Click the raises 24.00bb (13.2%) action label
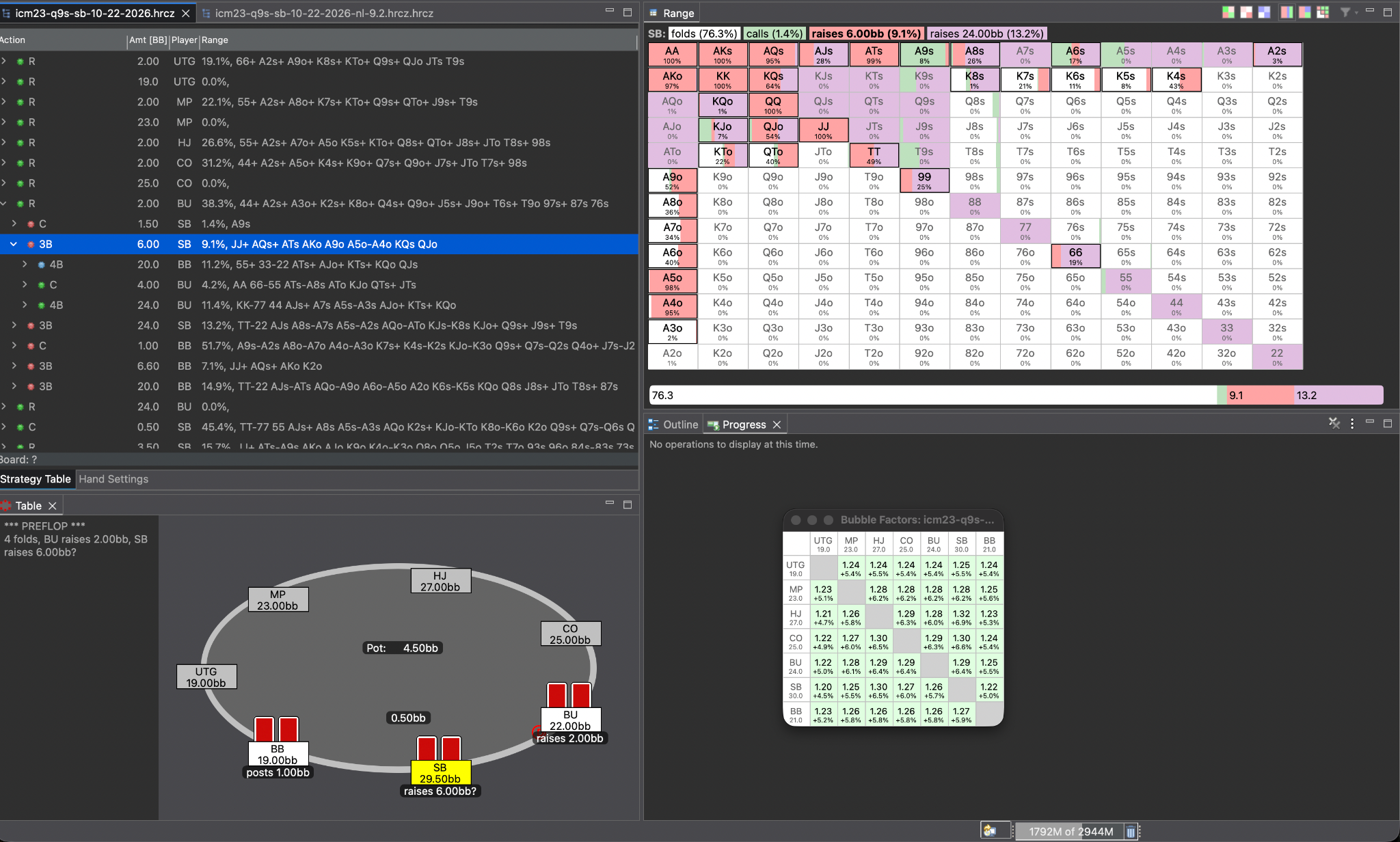1400x842 pixels. [x=986, y=33]
